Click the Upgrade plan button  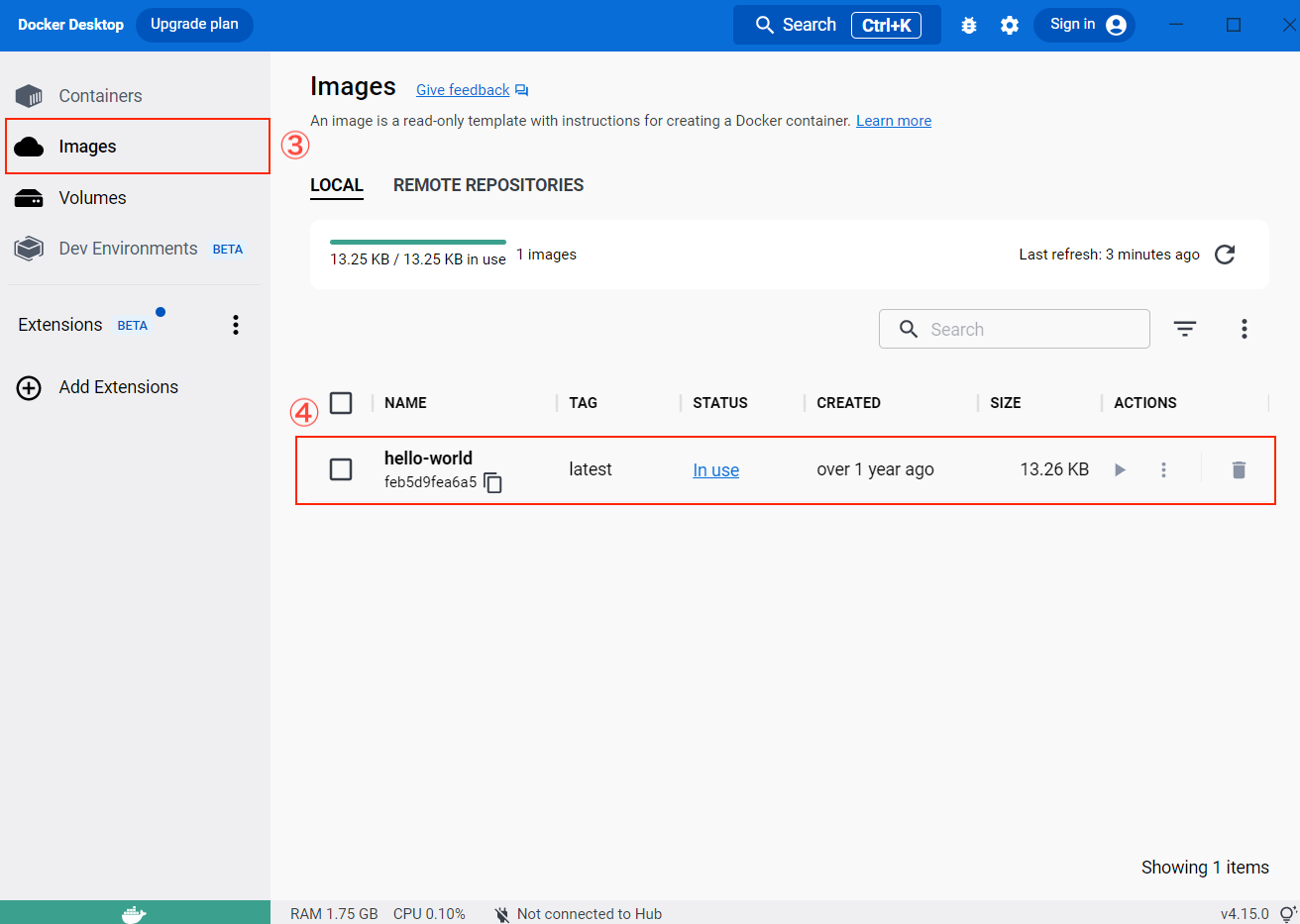coord(194,25)
